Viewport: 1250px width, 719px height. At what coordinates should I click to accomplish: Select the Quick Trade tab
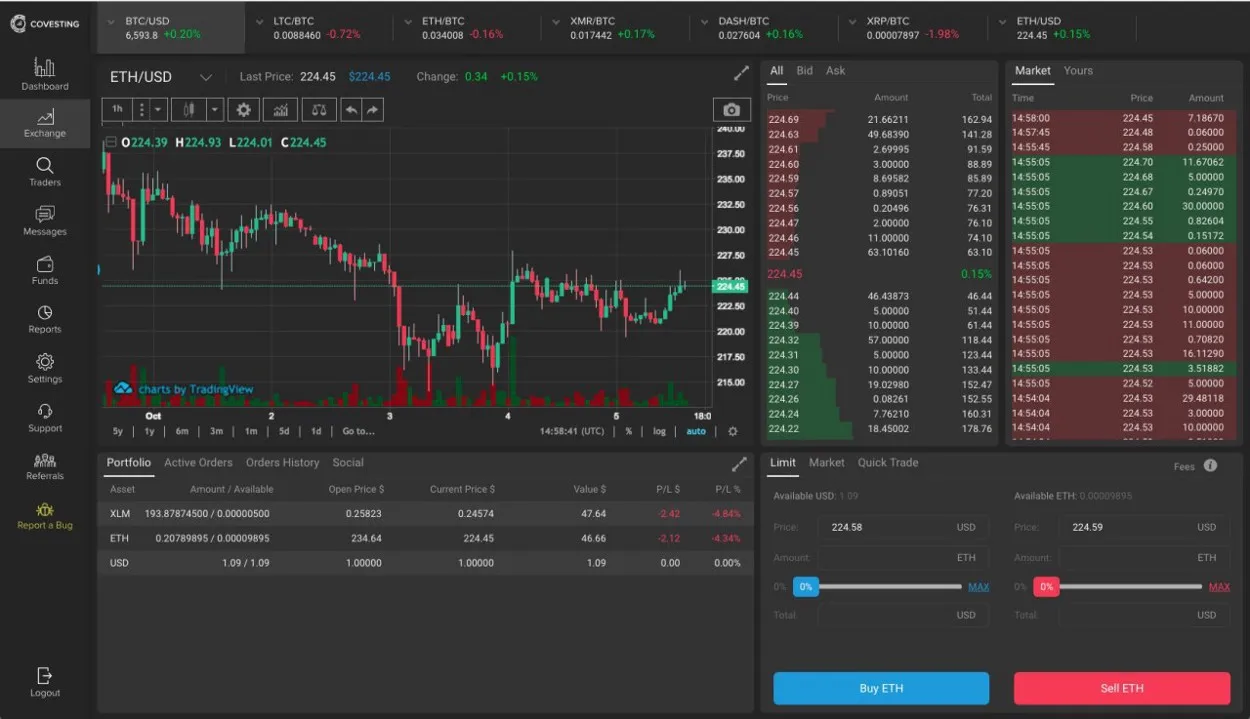tap(888, 463)
